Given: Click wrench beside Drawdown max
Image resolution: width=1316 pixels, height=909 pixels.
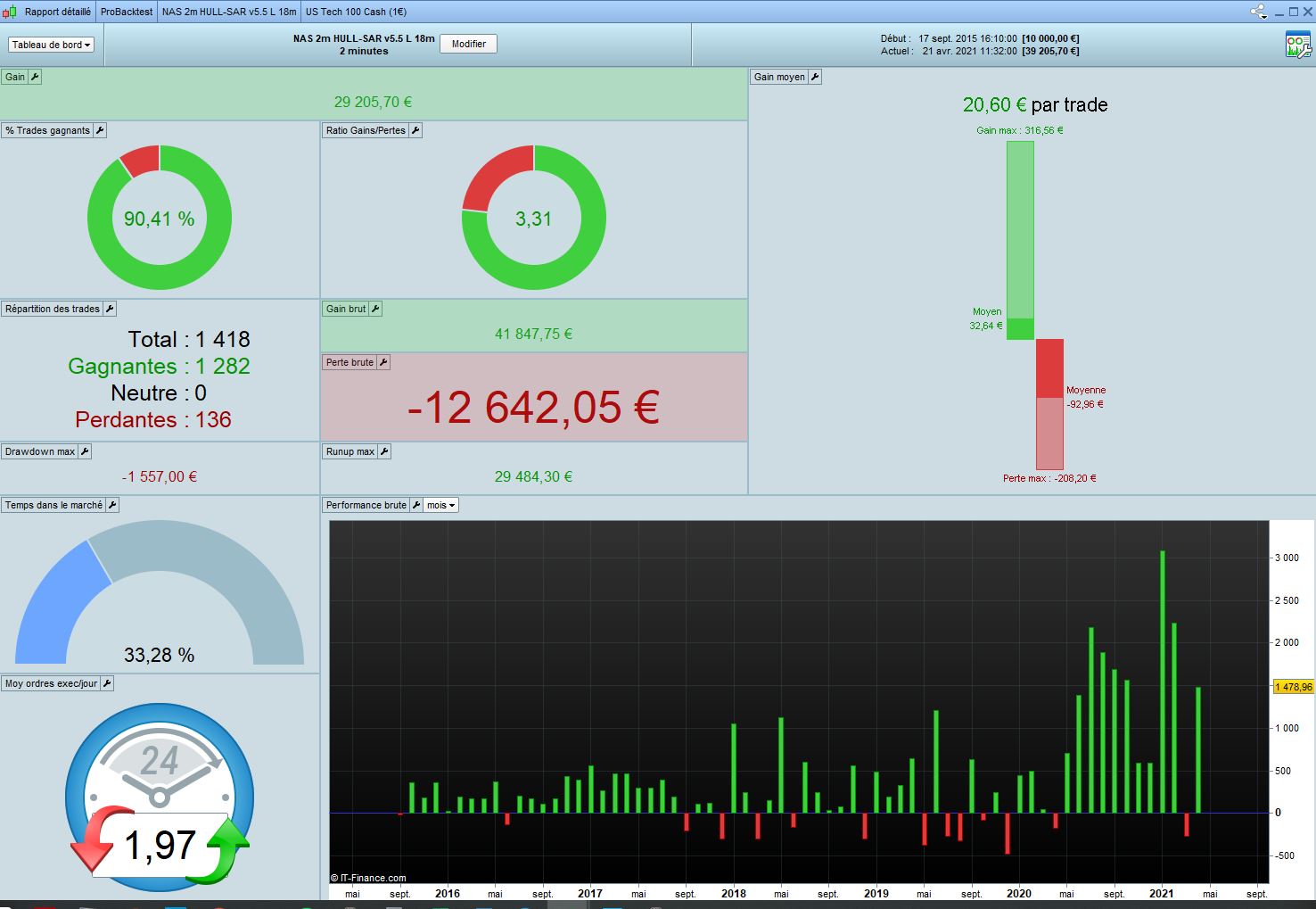Looking at the screenshot, I should tap(85, 451).
